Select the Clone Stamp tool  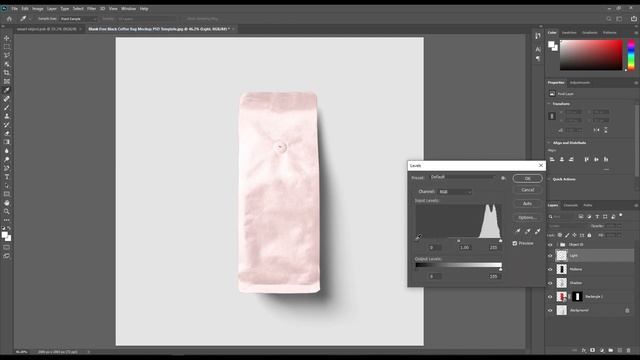click(7, 116)
